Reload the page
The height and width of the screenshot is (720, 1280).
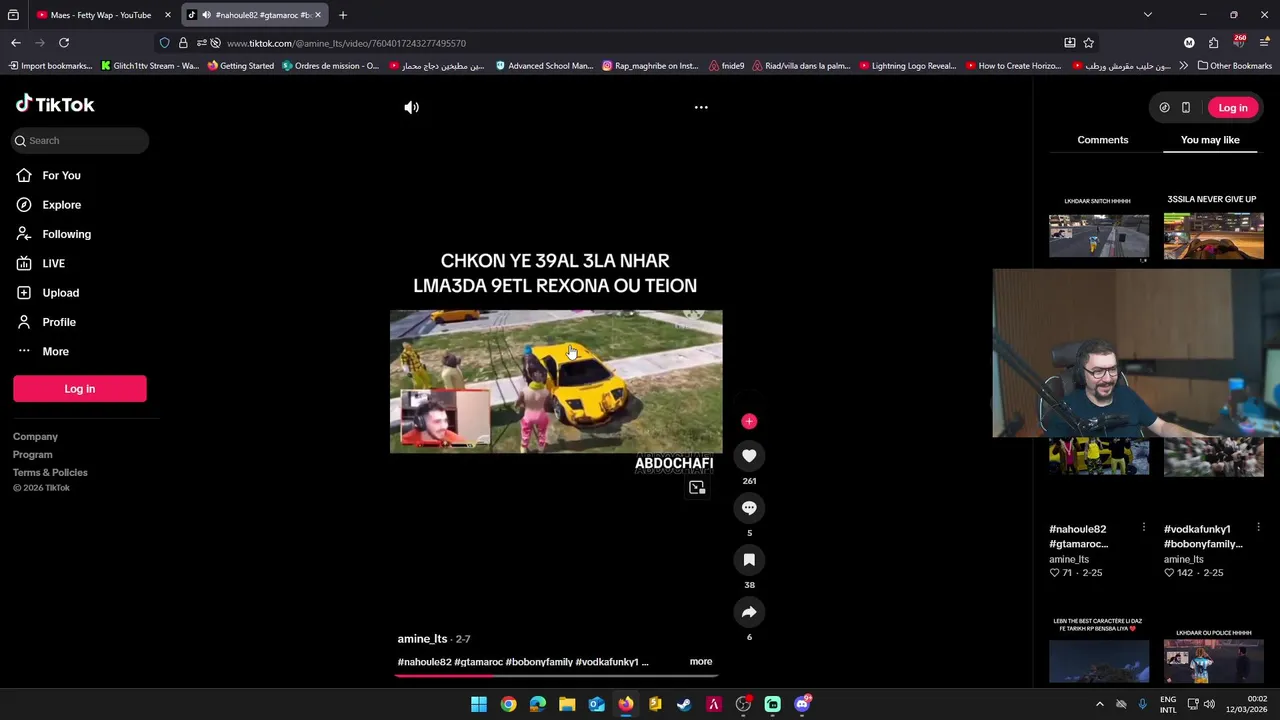64,43
